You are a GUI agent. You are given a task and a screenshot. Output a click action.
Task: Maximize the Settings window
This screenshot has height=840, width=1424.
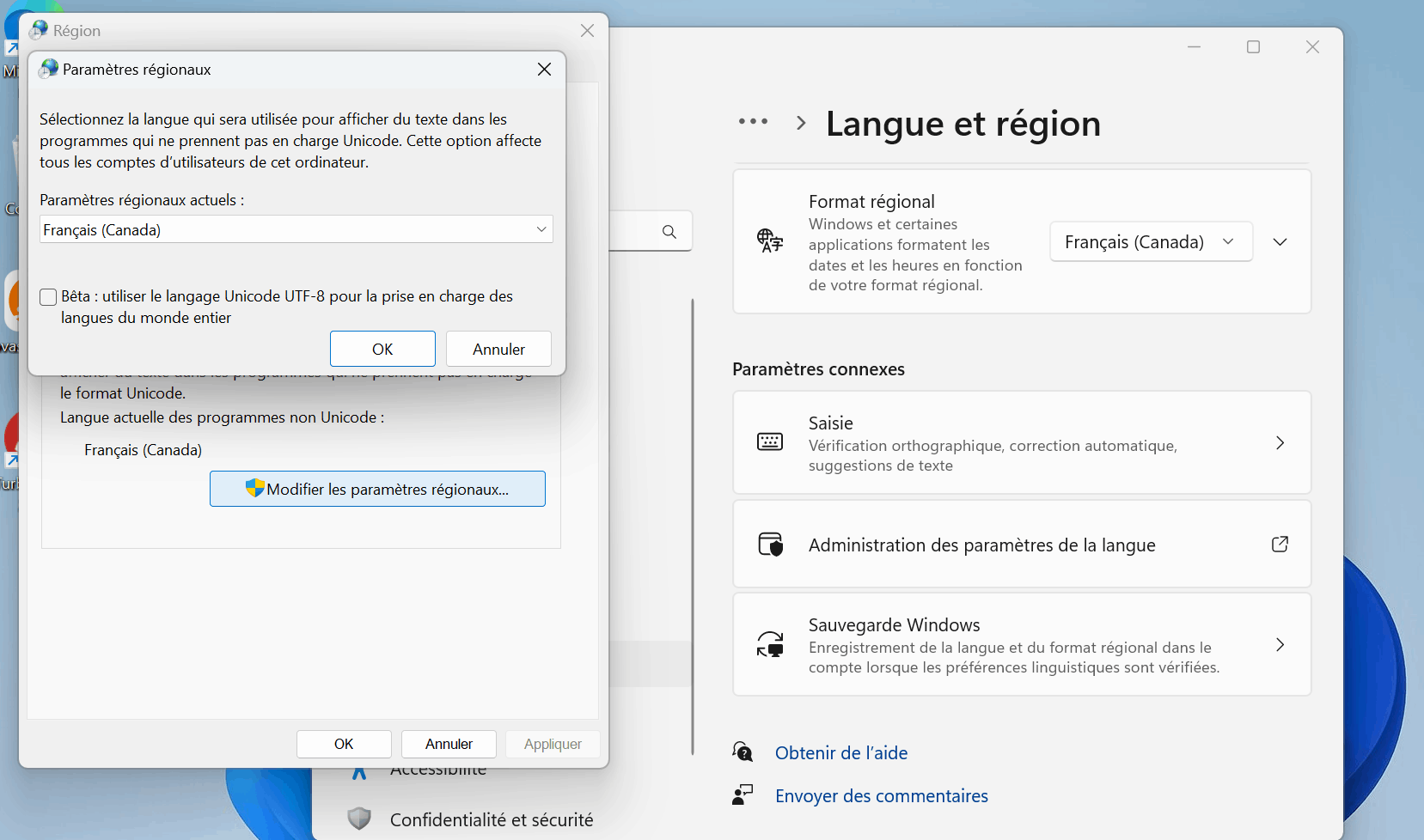coord(1253,47)
